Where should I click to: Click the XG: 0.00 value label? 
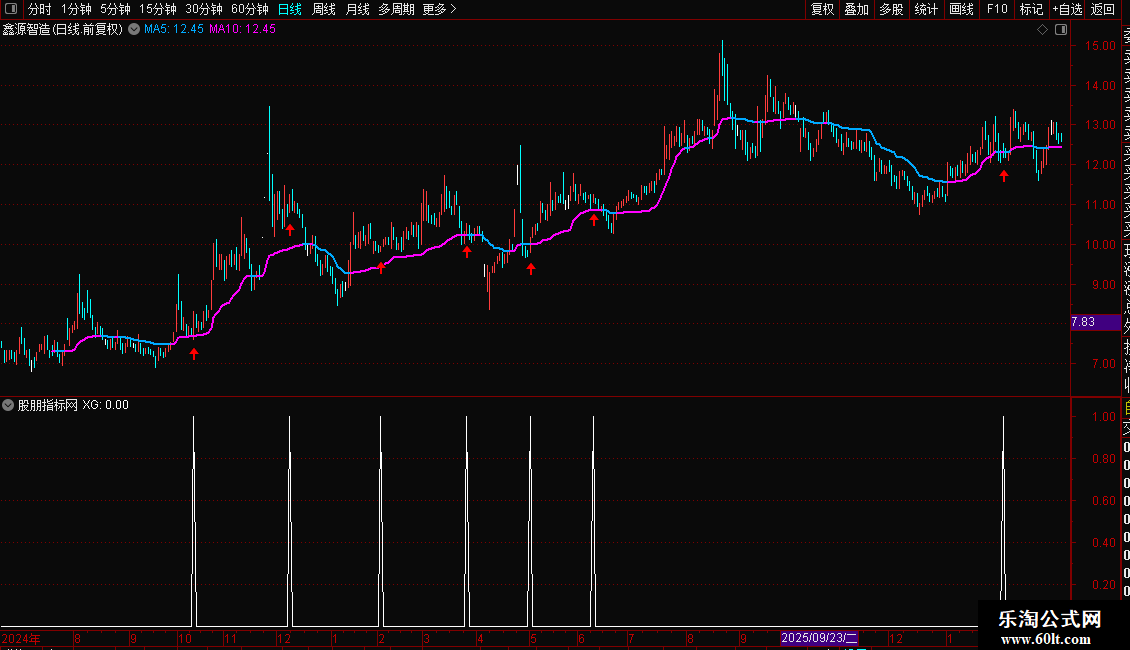pyautogui.click(x=105, y=405)
